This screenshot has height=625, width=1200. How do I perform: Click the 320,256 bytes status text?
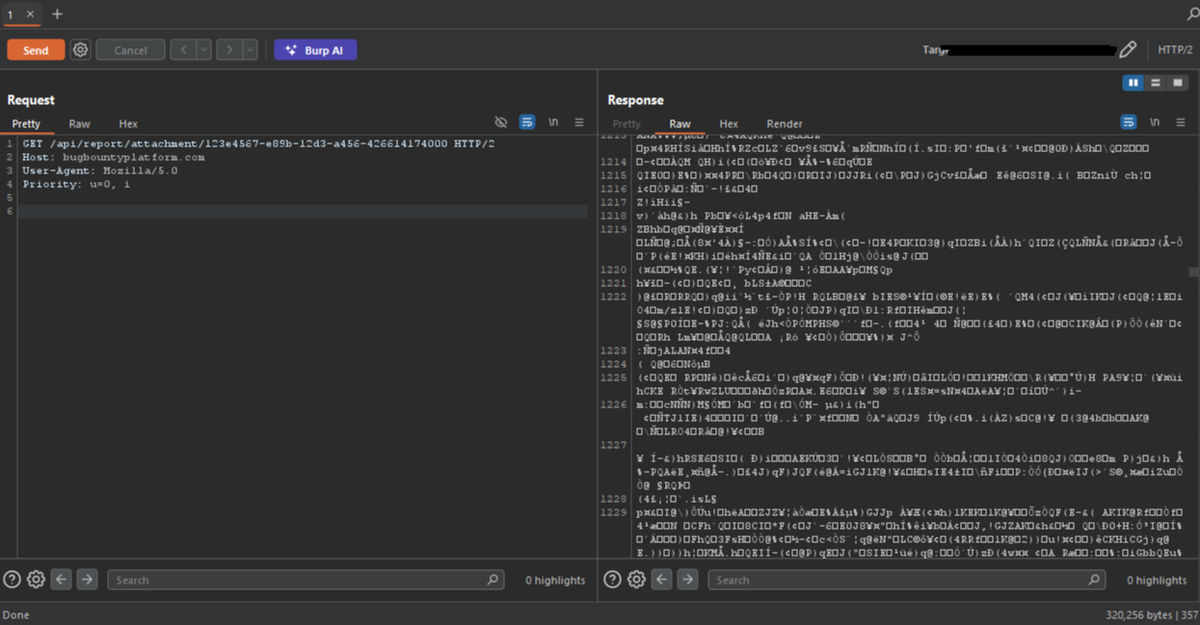[x=1140, y=615]
